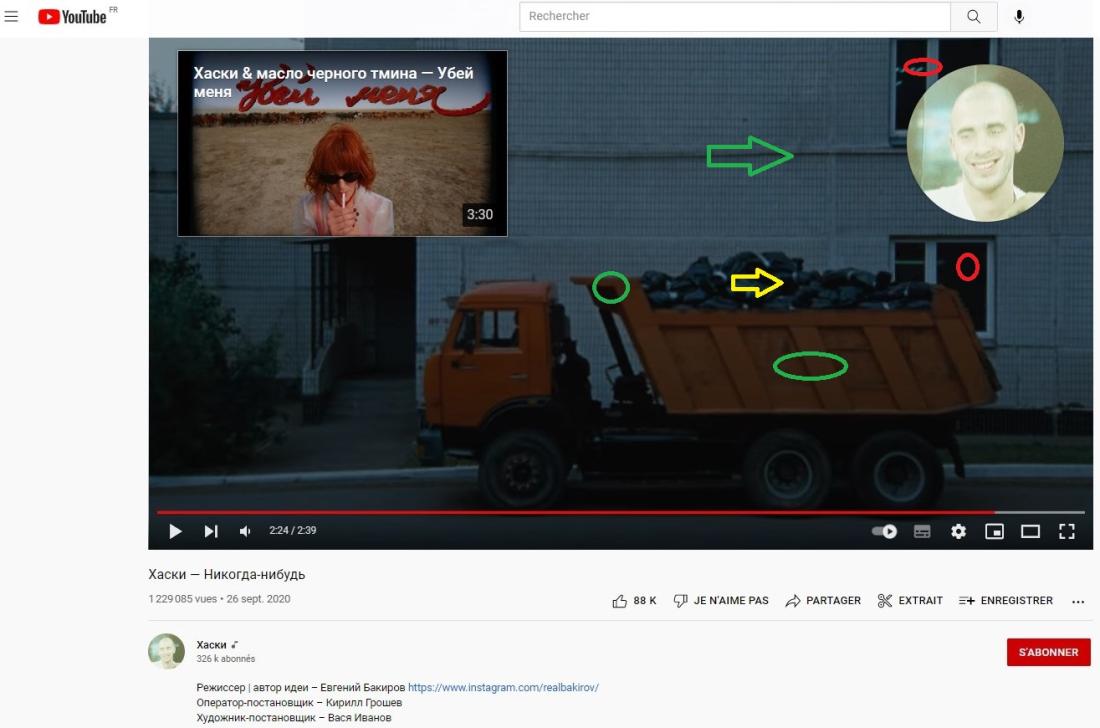Start voice search with microphone icon
This screenshot has height=728, width=1100.
1019,16
